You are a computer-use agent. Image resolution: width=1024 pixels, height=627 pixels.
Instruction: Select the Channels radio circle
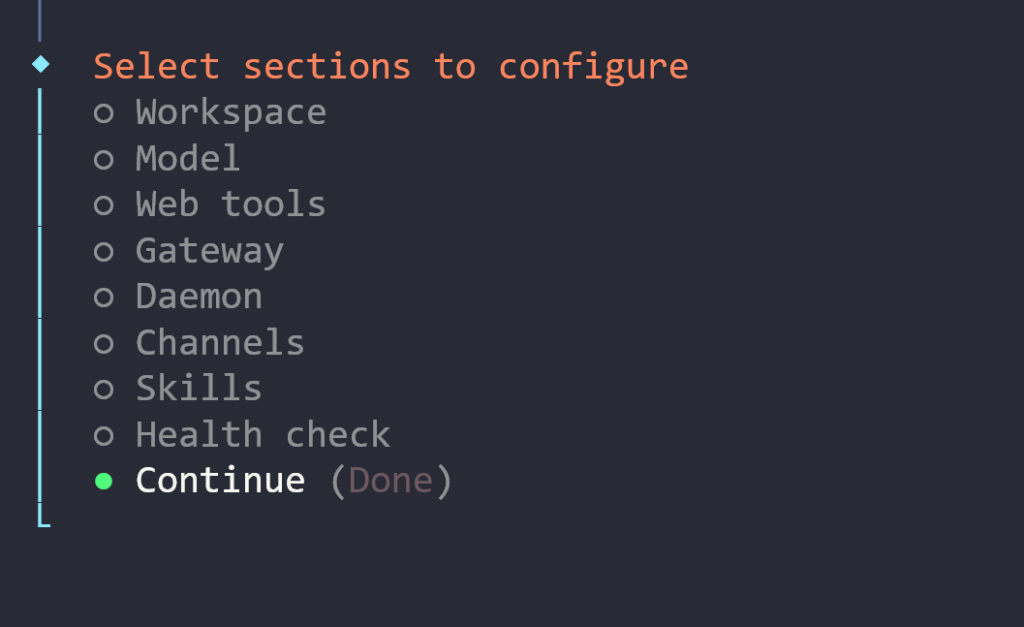[104, 343]
